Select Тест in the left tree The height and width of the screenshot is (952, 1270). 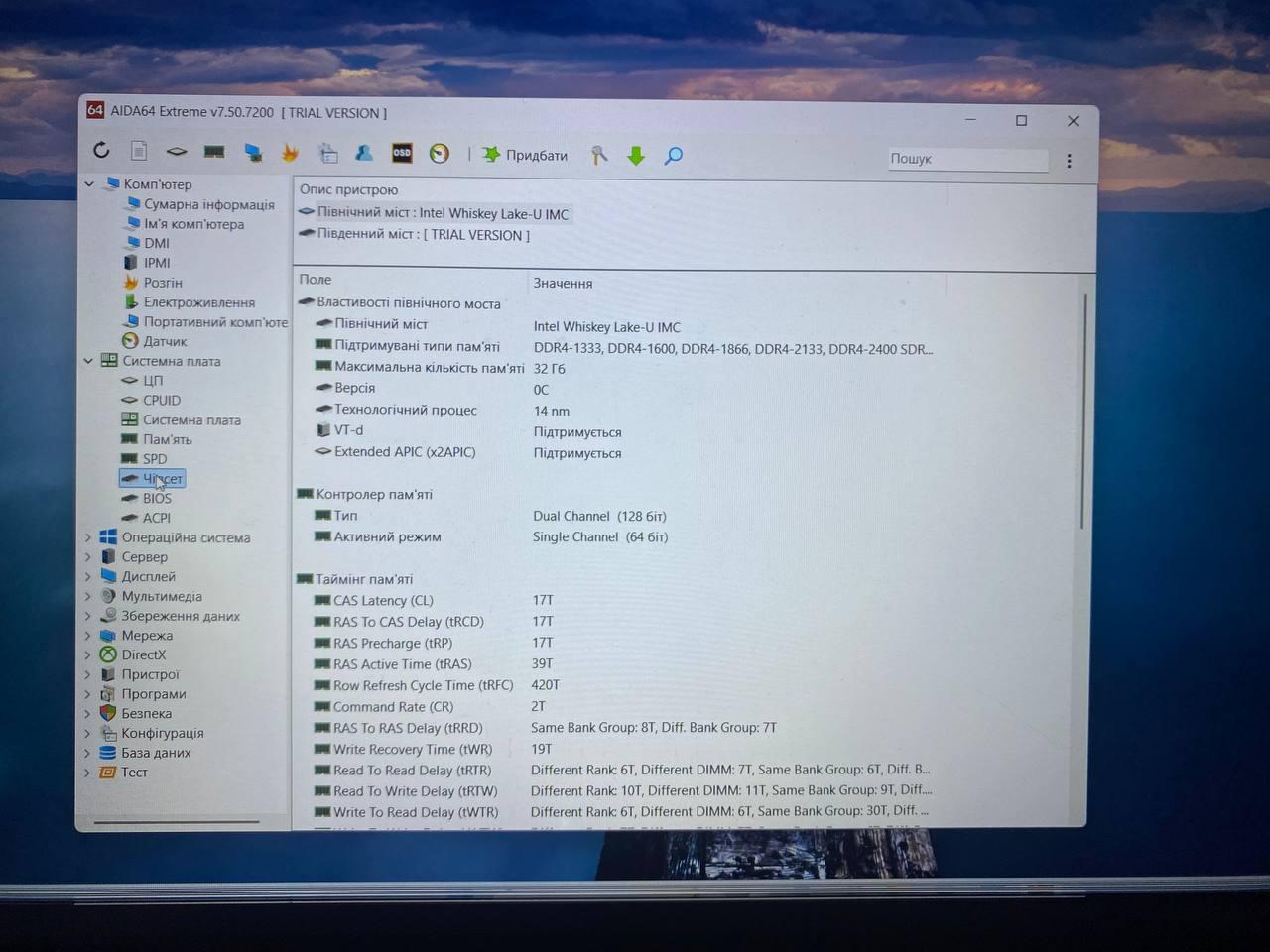point(134,773)
